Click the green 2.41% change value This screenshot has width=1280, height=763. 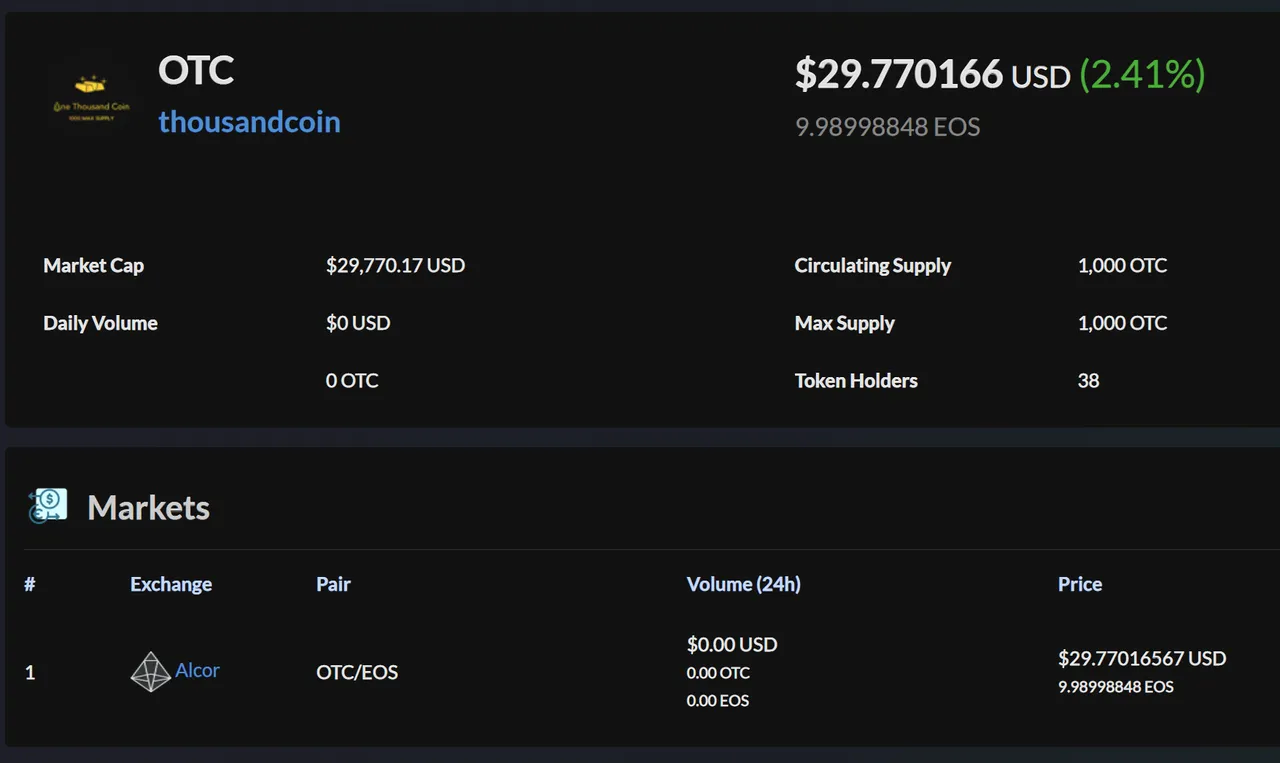pos(1142,74)
